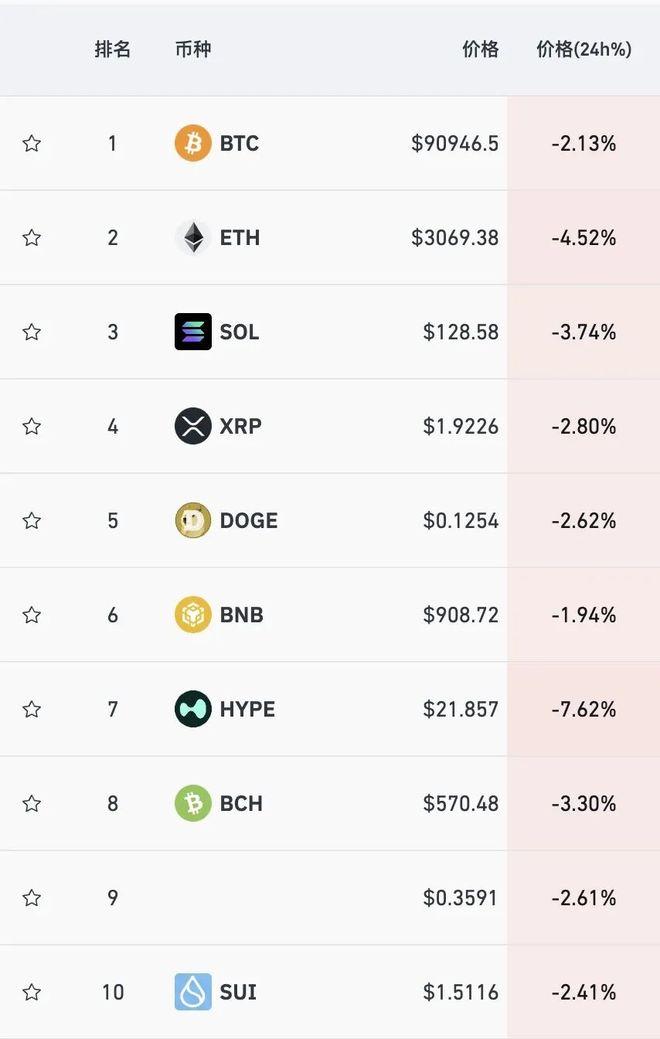Toggle the star on rank 9 row
660x1039 pixels.
coord(32,898)
